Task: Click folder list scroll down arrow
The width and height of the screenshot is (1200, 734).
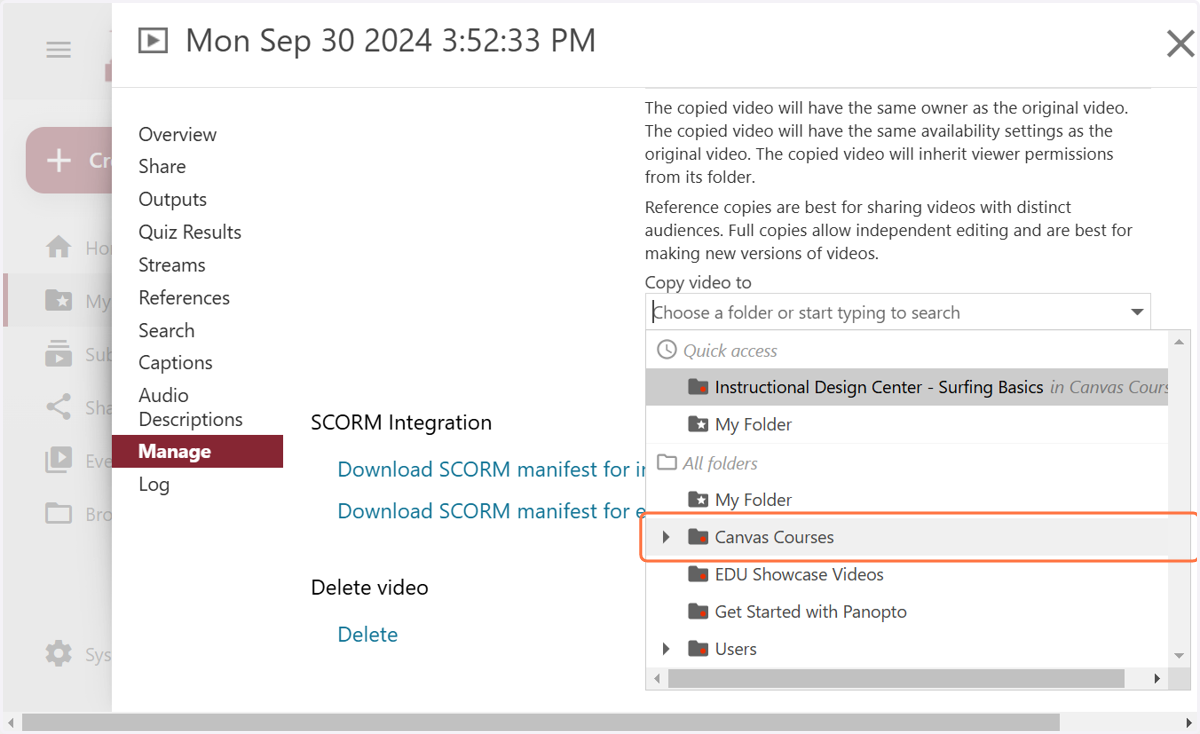Action: click(x=1179, y=657)
